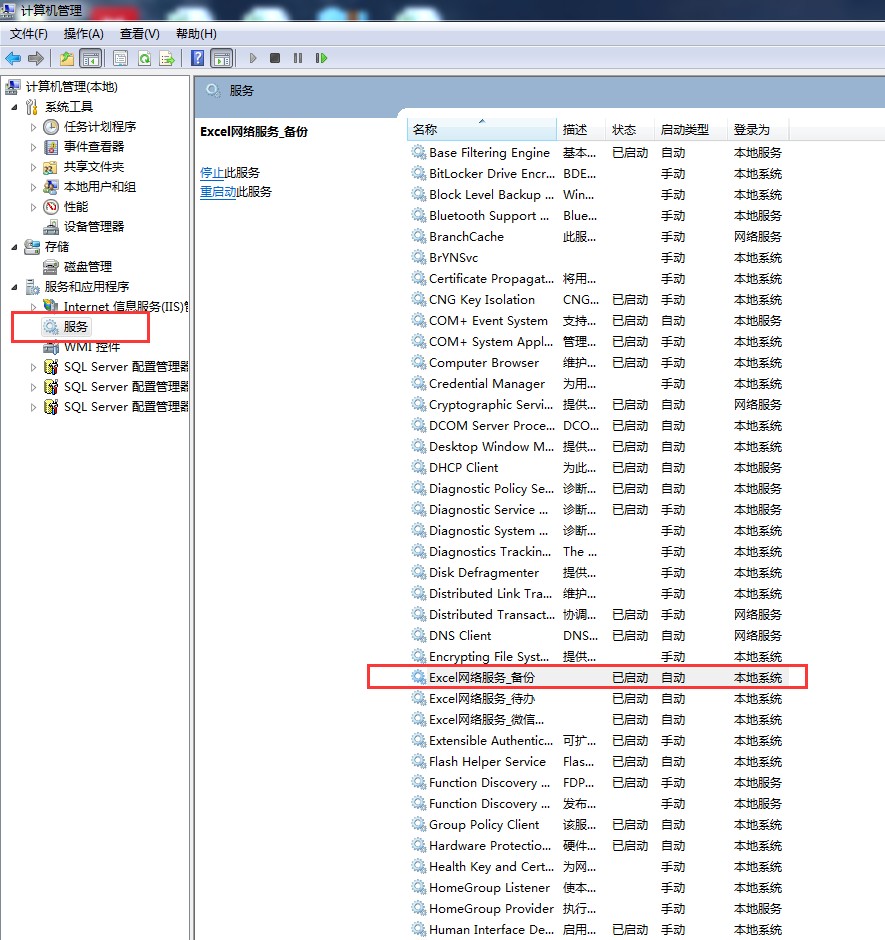885x940 pixels.
Task: Click the Forward arrow toolbar icon
Action: click(36, 58)
